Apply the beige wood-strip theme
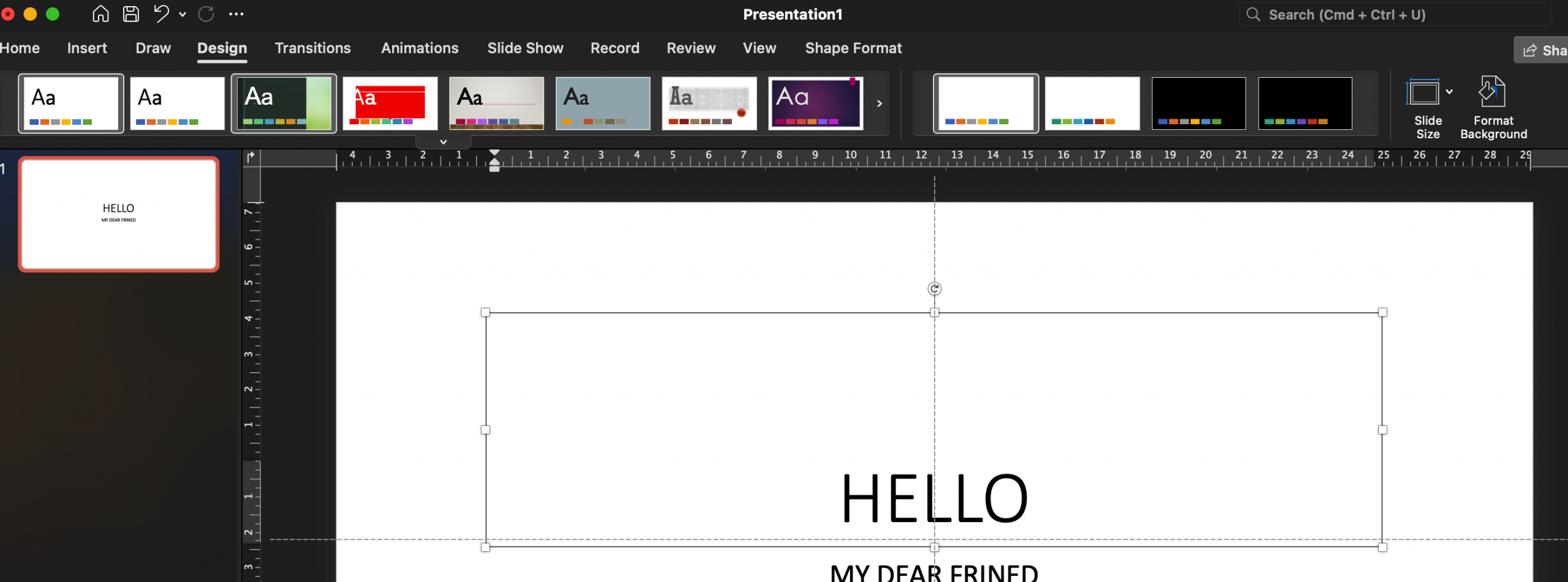This screenshot has width=1568, height=582. [497, 103]
